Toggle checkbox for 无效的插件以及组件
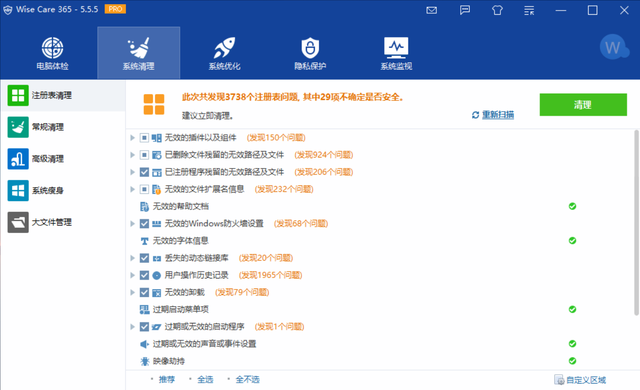 pyautogui.click(x=144, y=138)
